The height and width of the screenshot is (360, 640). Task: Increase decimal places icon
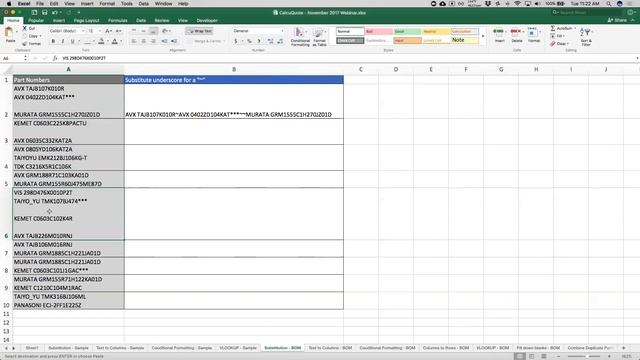pos(270,41)
